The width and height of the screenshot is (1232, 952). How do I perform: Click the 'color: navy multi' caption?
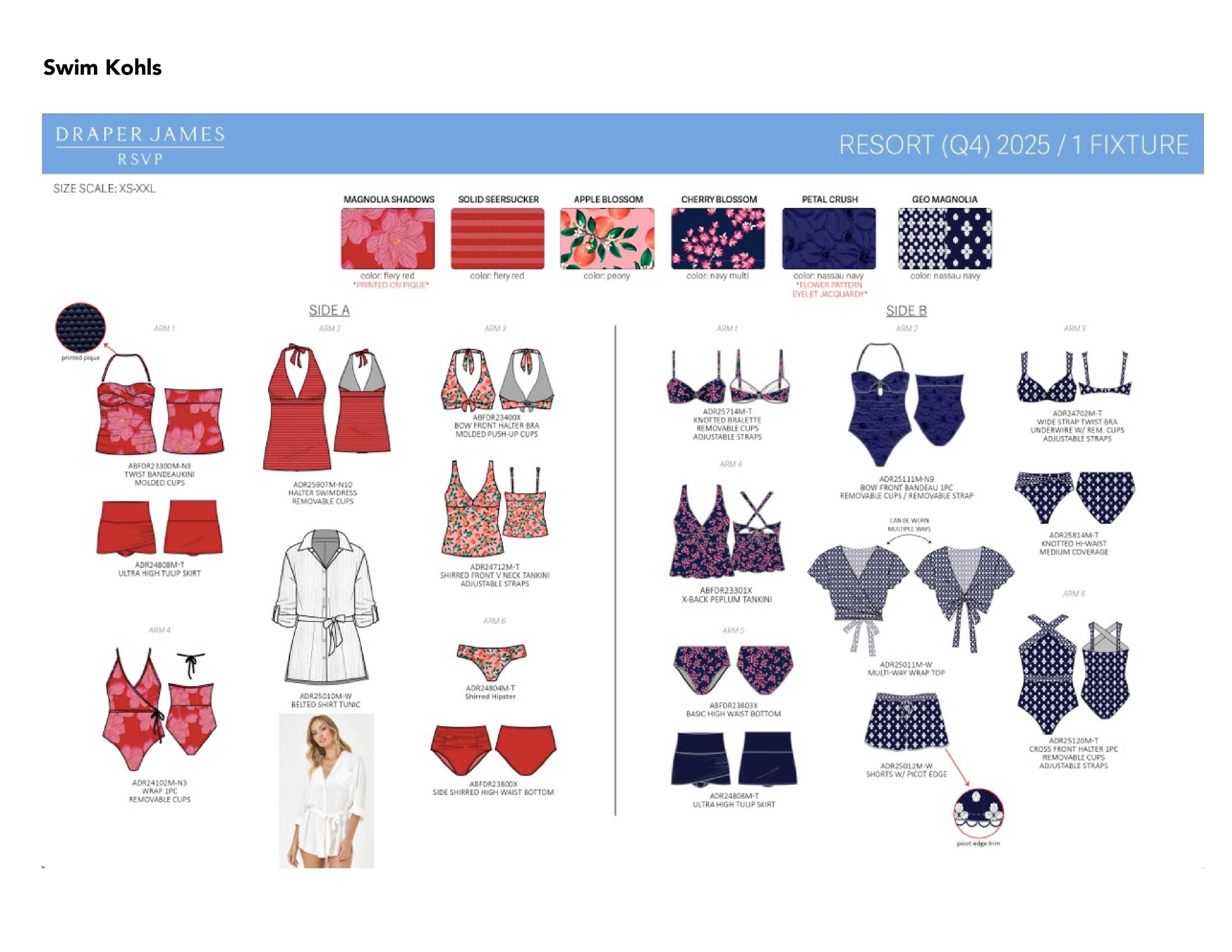(718, 276)
